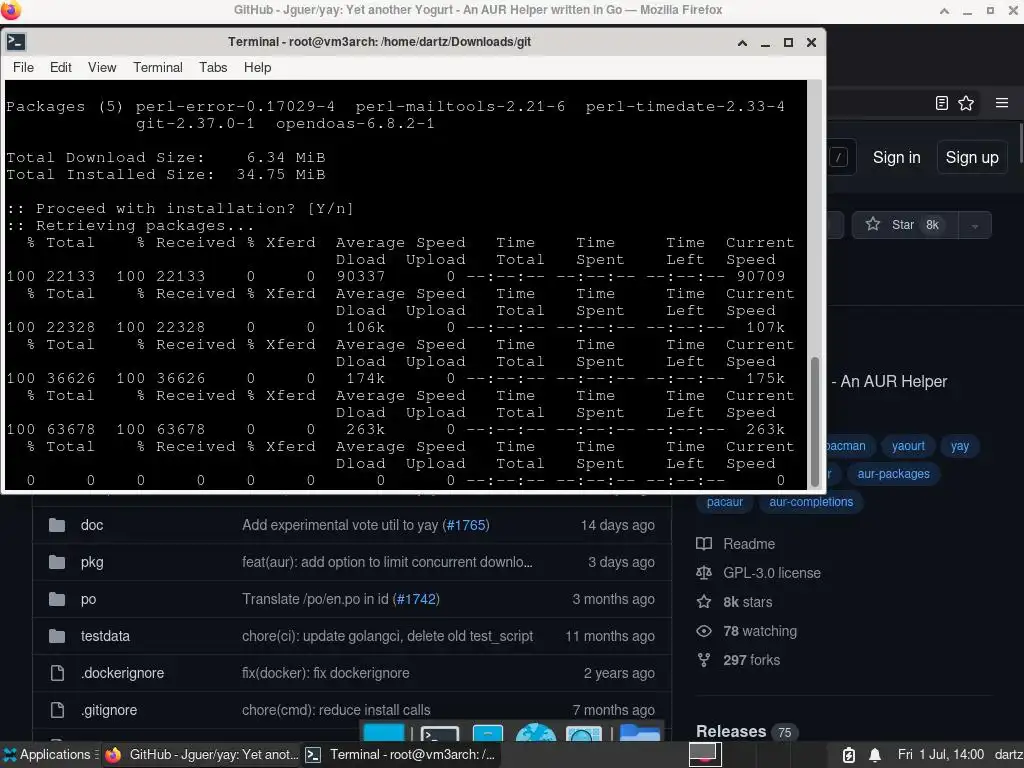Screen dimensions: 1024x768
Task: Click the star icon beside 8k stars
Action: 704,601
